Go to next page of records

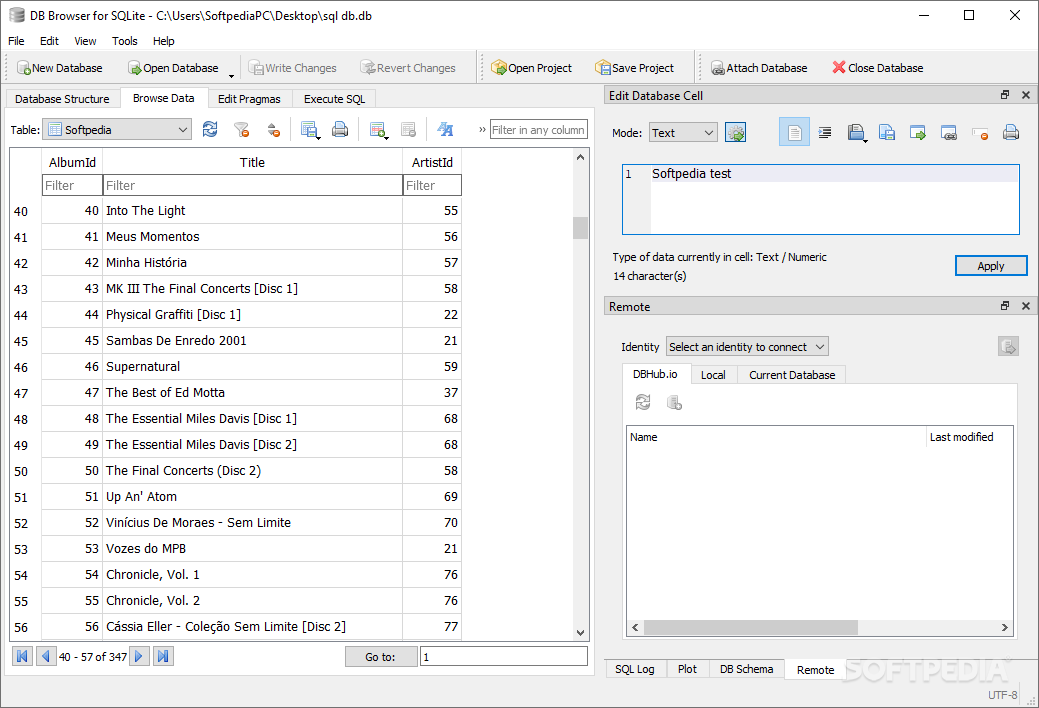coord(138,656)
